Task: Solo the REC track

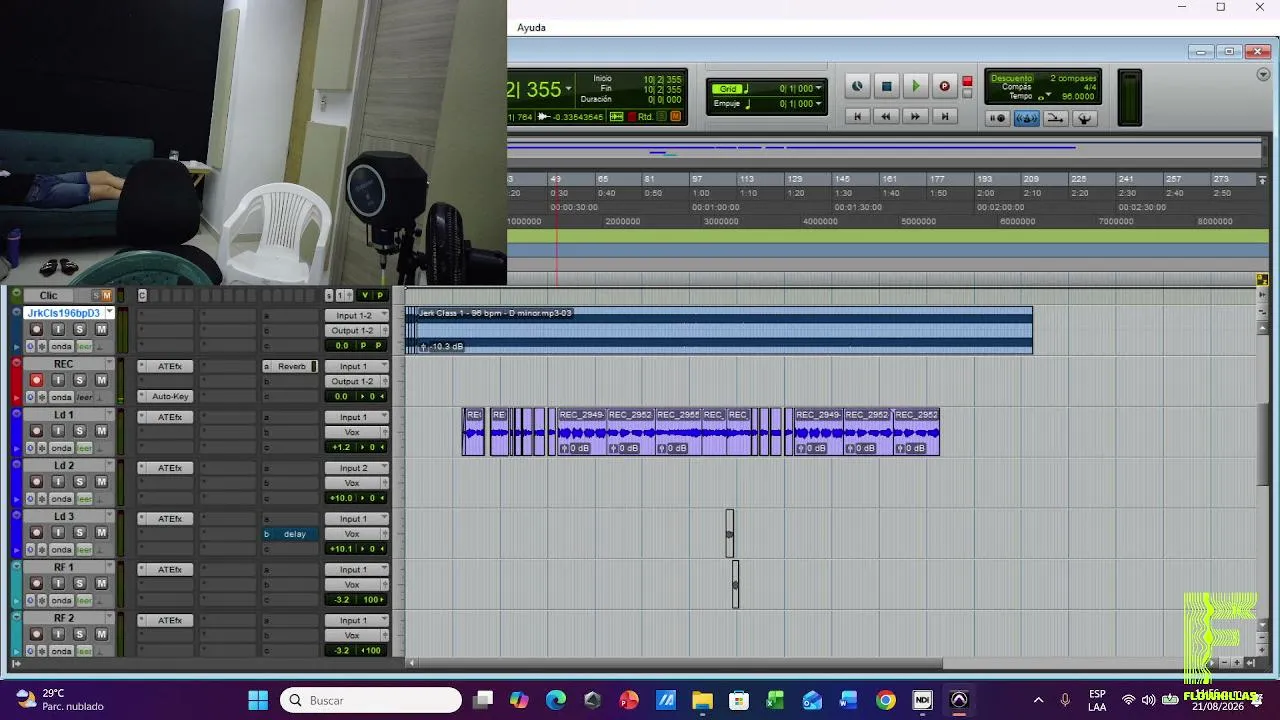Action: (x=79, y=380)
